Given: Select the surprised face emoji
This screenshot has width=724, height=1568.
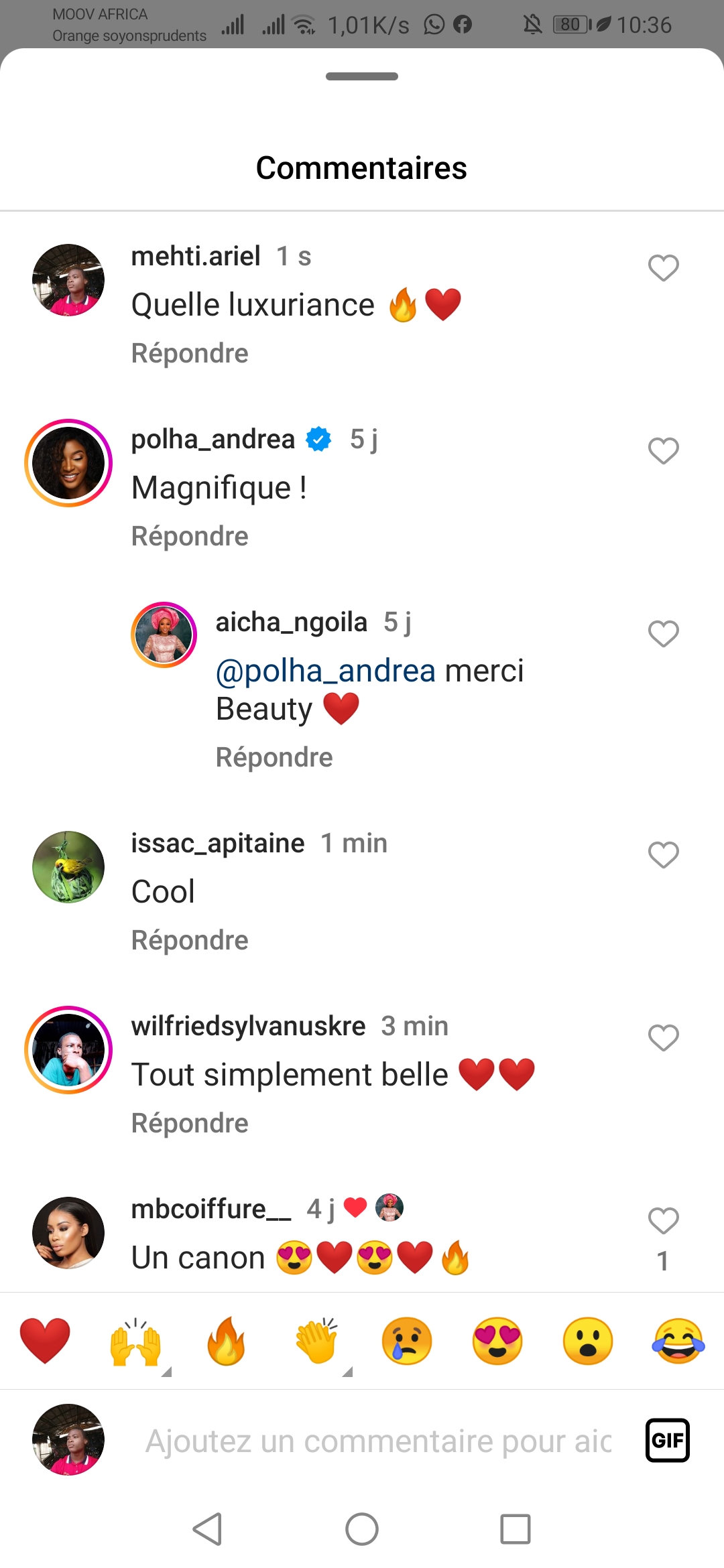Looking at the screenshot, I should (x=588, y=1340).
